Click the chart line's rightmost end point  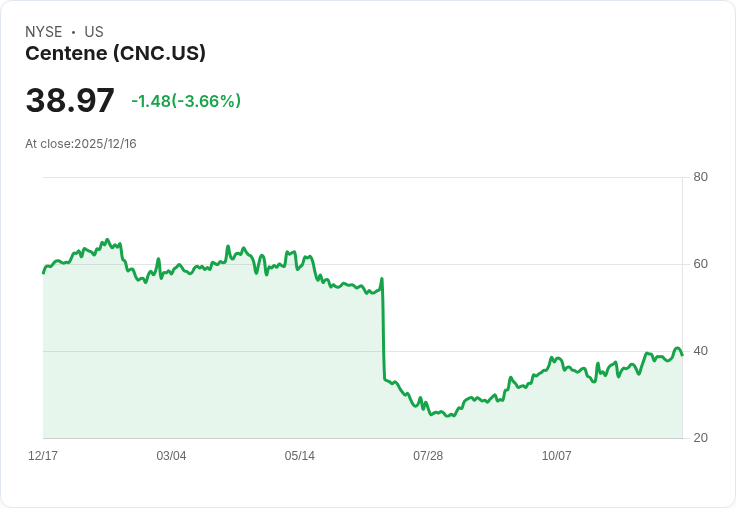(x=682, y=355)
